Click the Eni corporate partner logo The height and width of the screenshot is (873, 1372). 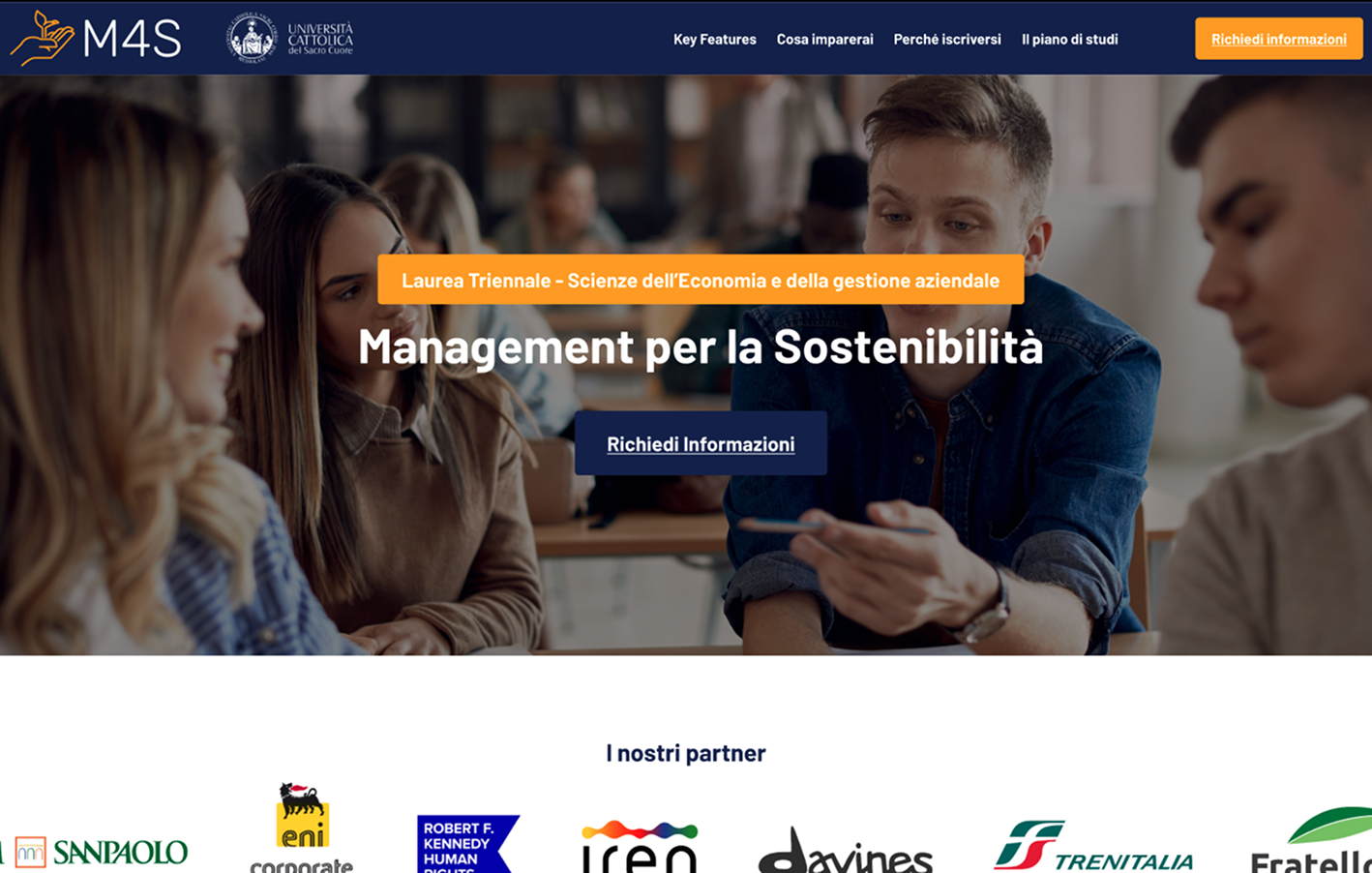(302, 828)
